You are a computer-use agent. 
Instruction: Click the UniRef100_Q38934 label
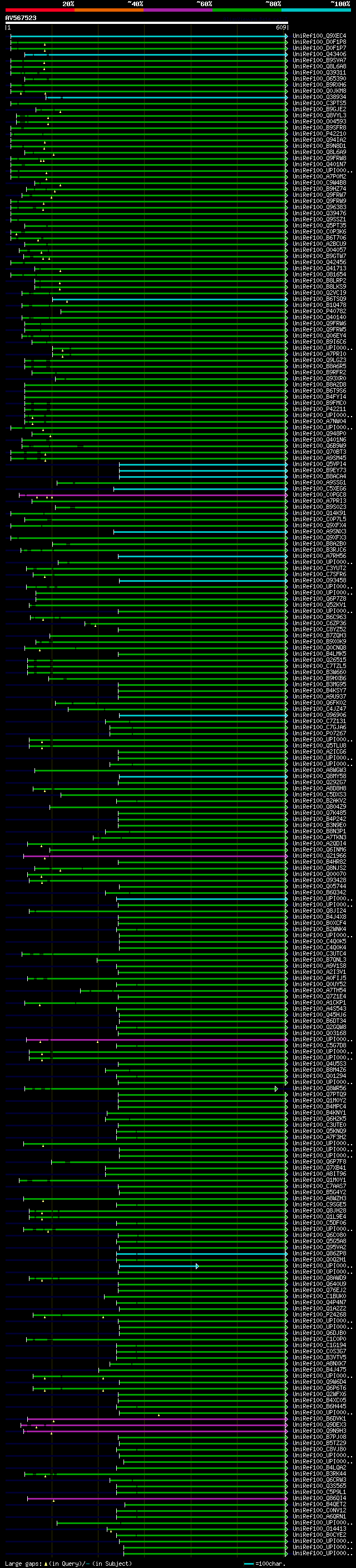click(319, 97)
